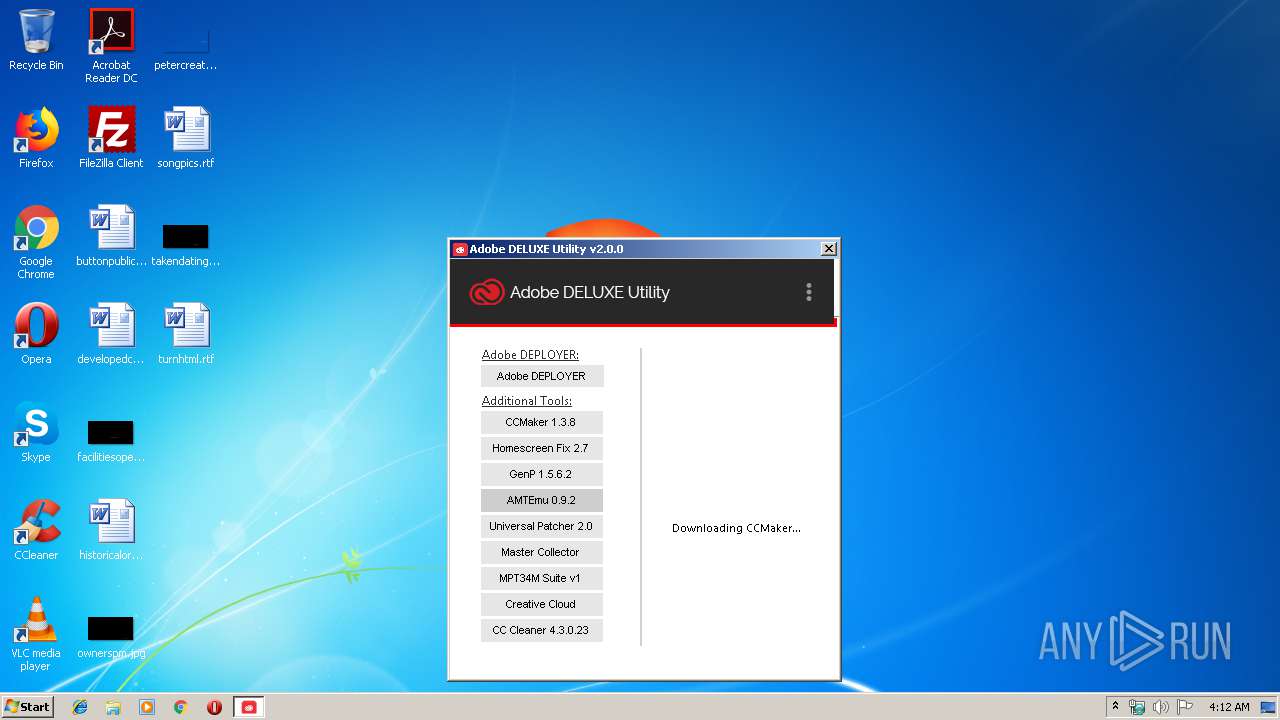Close the Adobe DELUXE Utility window
Viewport: 1280px width, 720px height.
pos(828,248)
